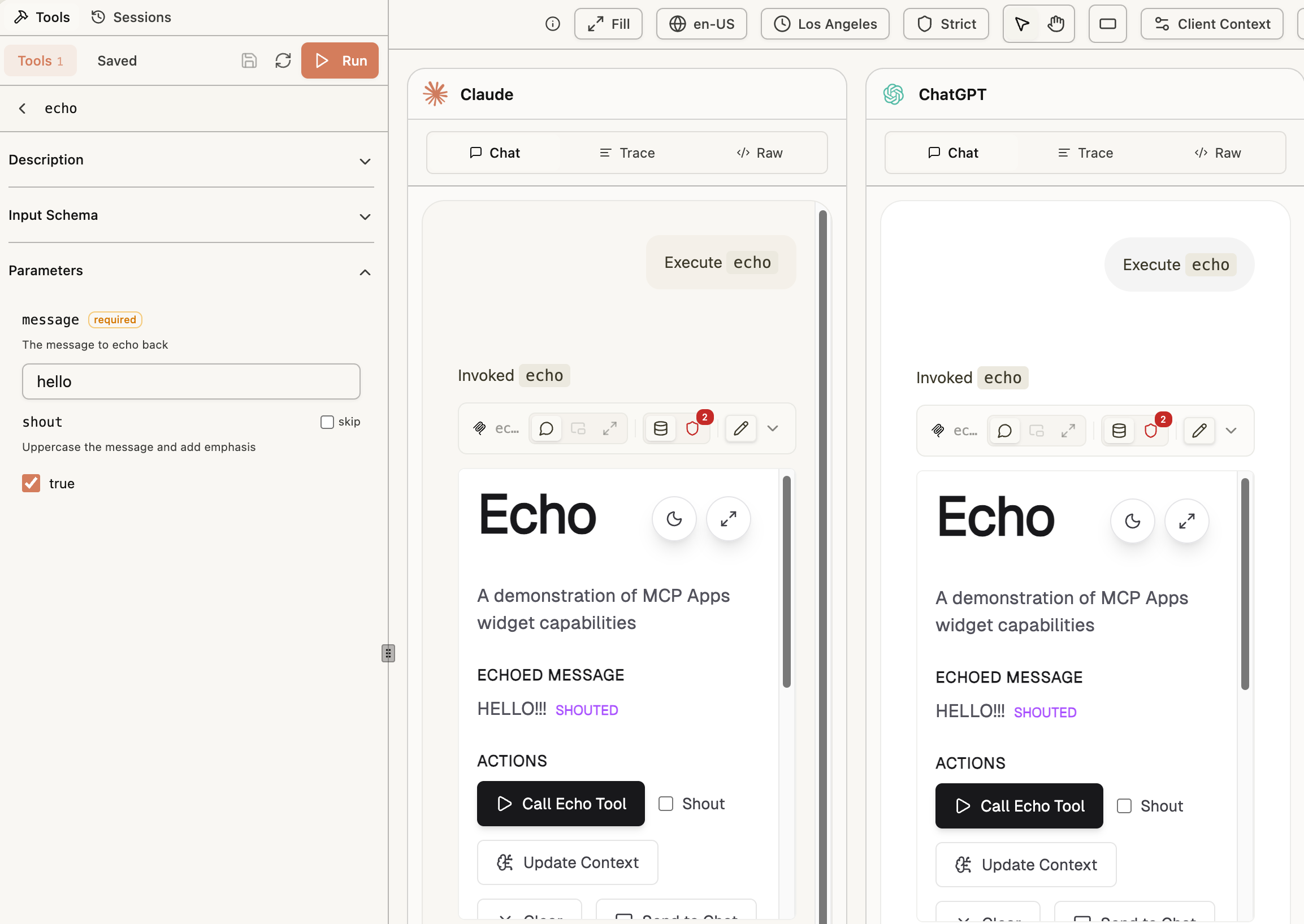Toggle dark mode moon in Claude Echo widget
Screen dimensions: 1304x924
[x=674, y=518]
